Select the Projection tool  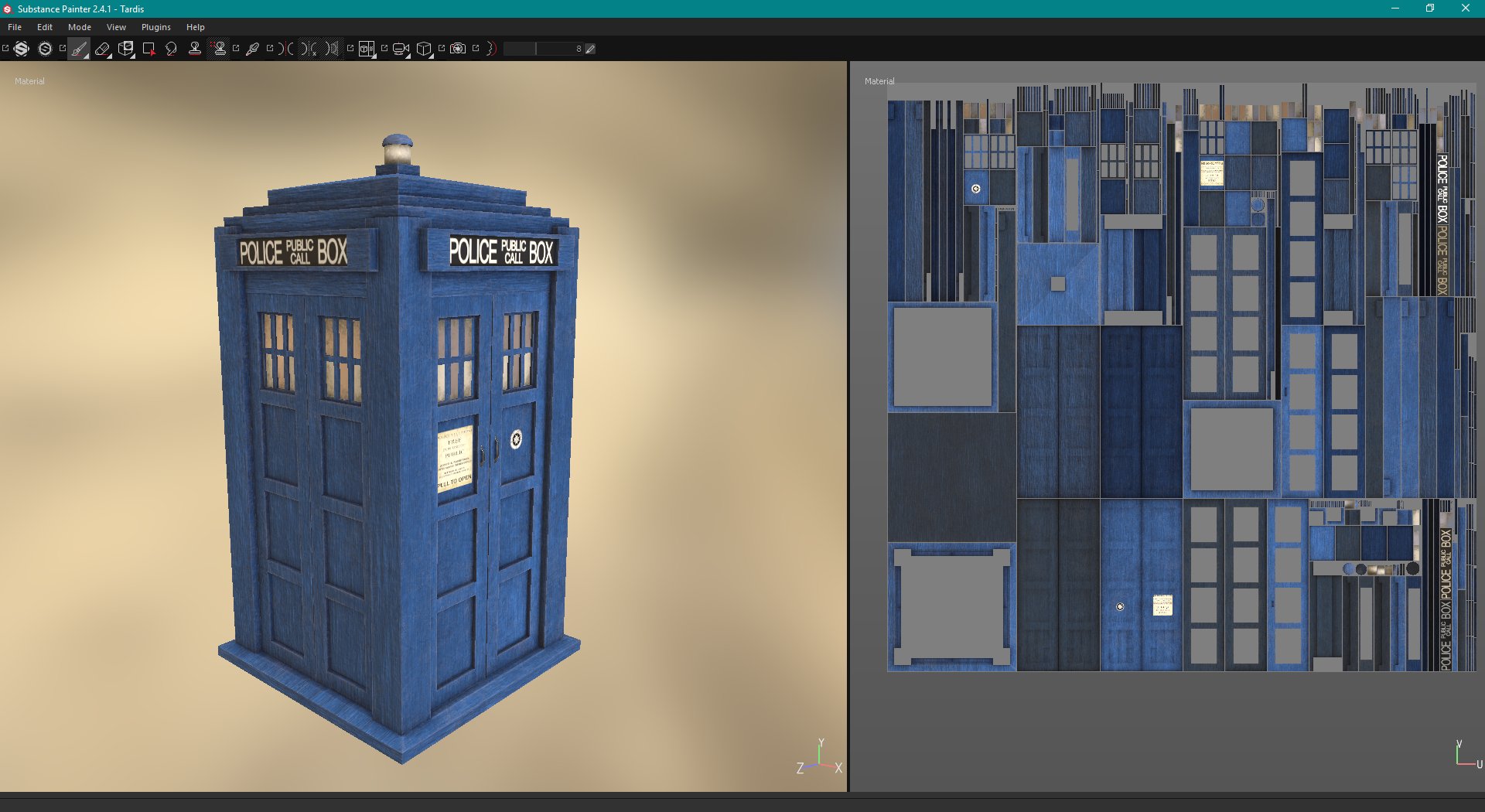click(x=126, y=48)
